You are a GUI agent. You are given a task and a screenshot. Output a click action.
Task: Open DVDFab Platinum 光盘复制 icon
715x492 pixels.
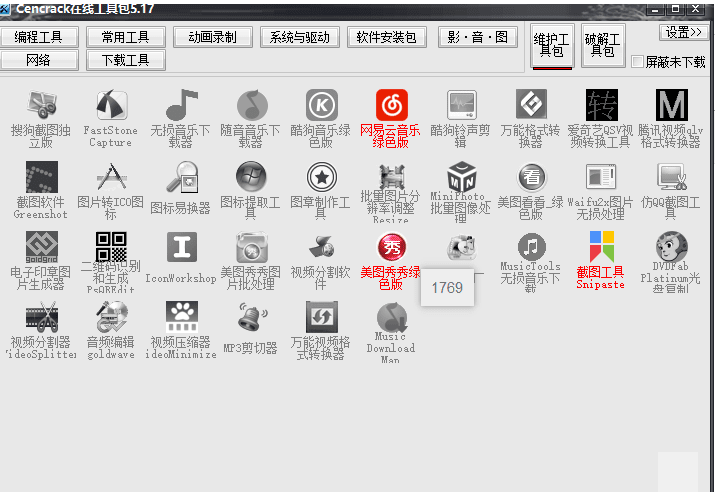point(671,247)
